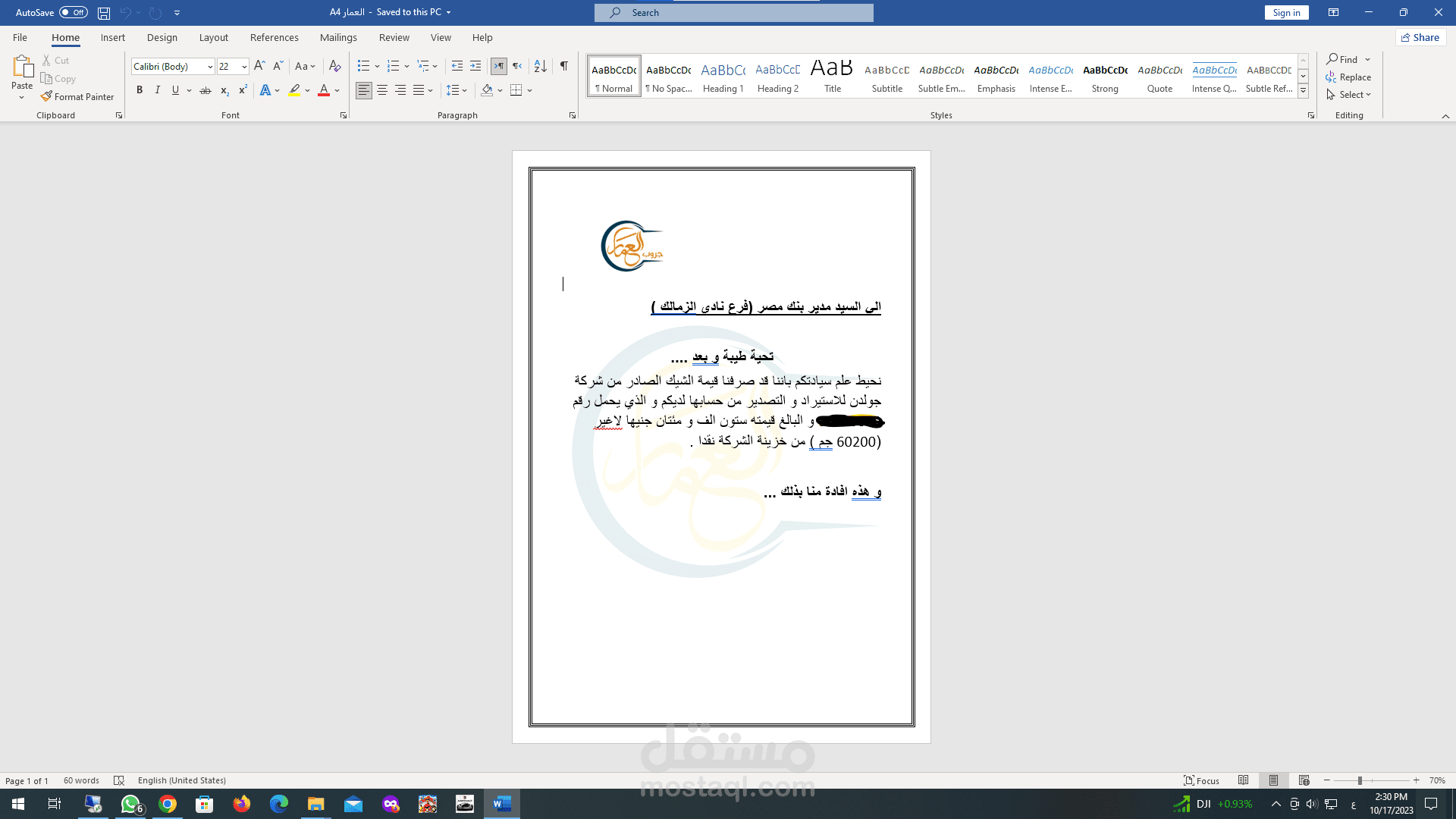
Task: Open the bullets list dropdown arrow
Action: click(x=377, y=66)
